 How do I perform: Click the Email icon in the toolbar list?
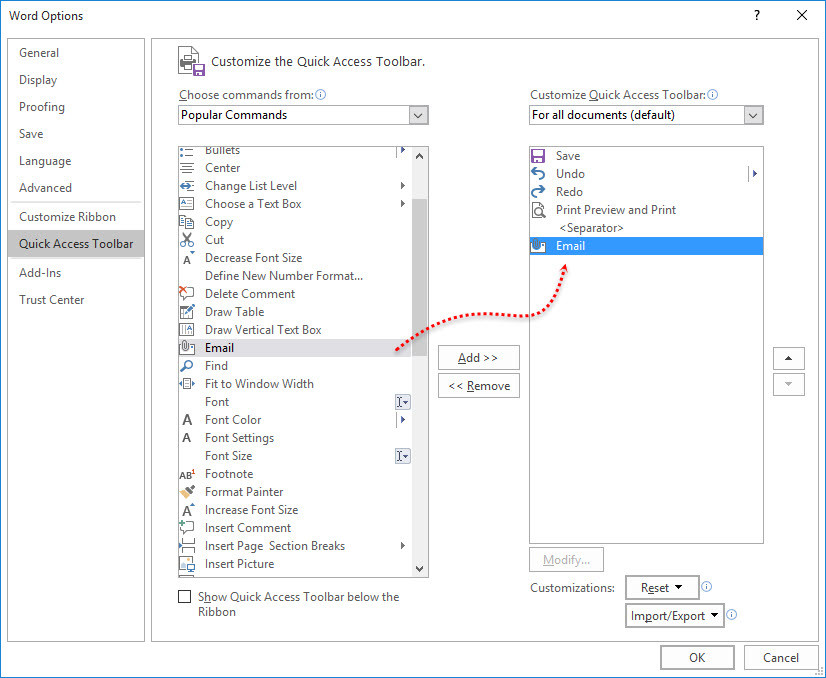click(538, 246)
